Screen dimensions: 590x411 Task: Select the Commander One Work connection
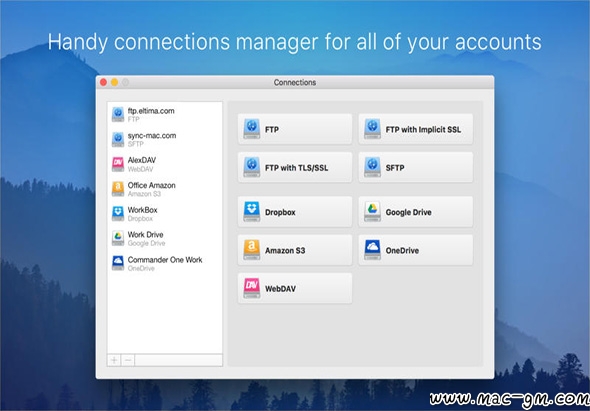(165, 263)
